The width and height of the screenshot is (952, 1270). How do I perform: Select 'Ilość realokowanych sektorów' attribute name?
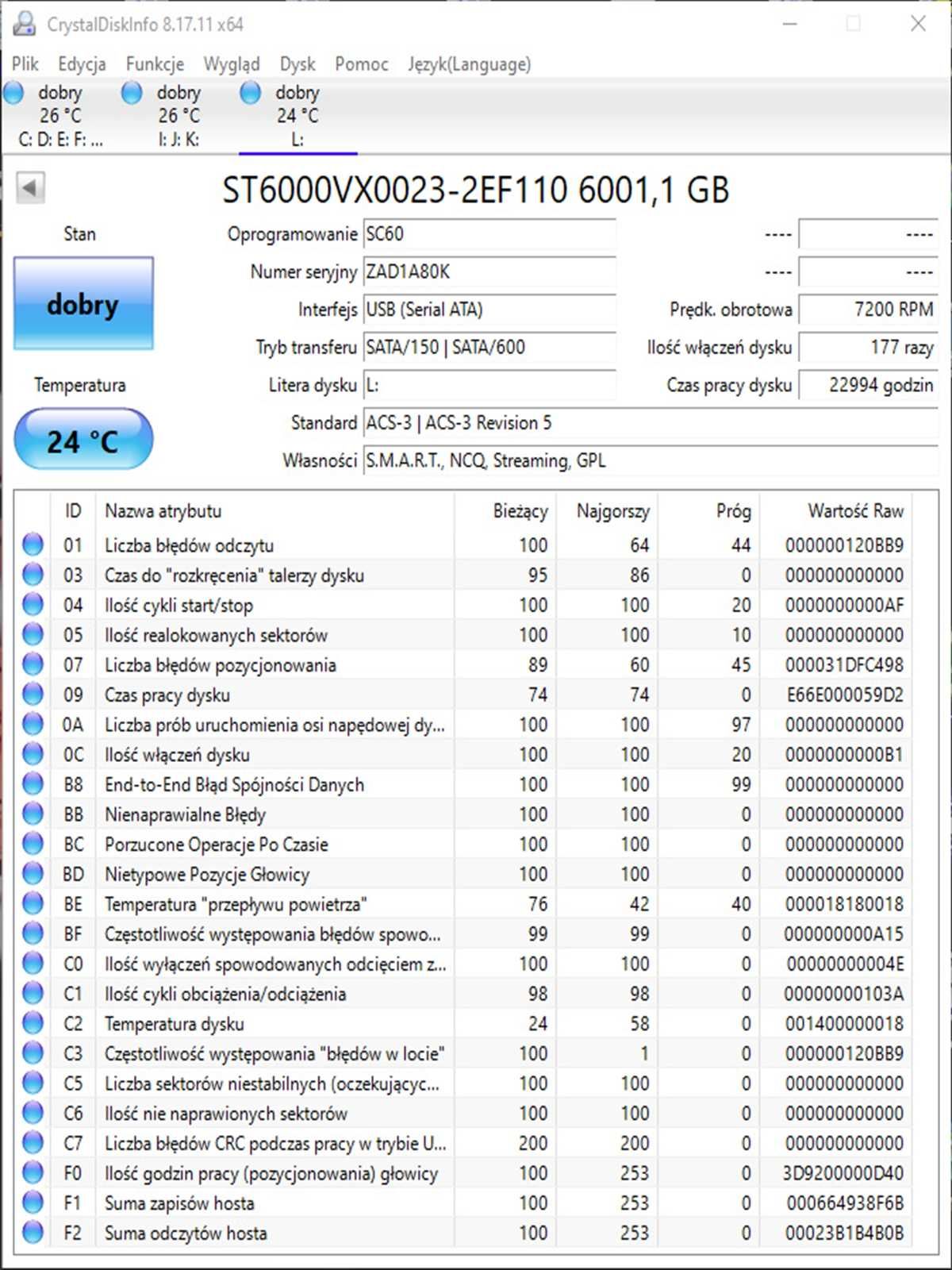pos(217,635)
